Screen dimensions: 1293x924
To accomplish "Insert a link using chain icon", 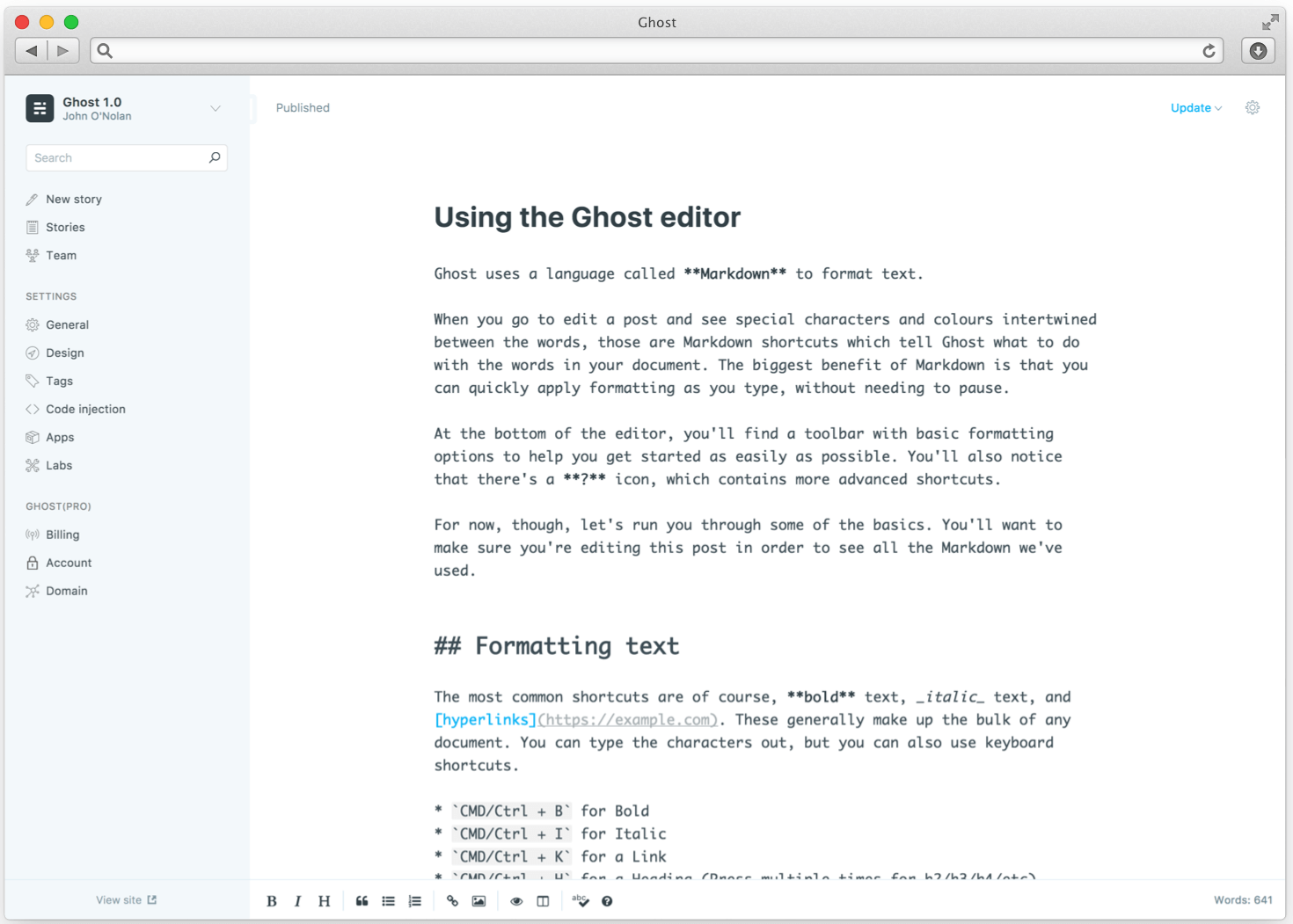I will click(452, 901).
